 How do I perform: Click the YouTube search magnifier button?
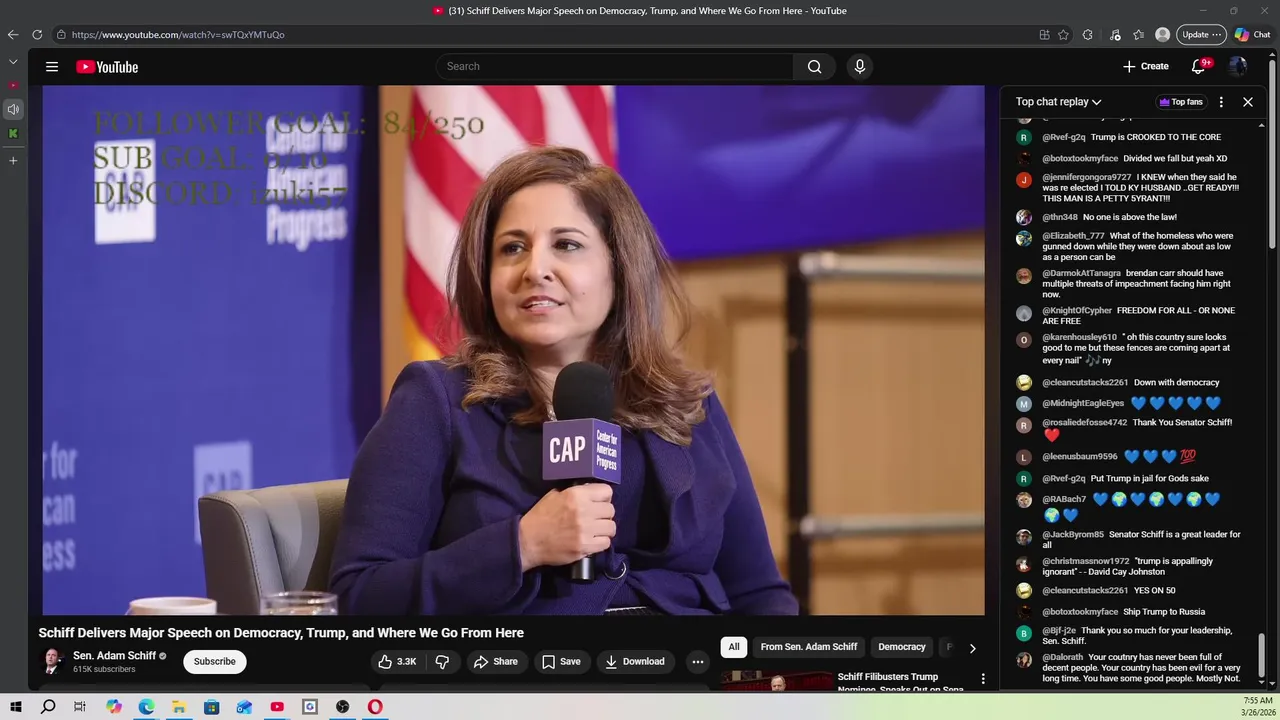[x=814, y=67]
